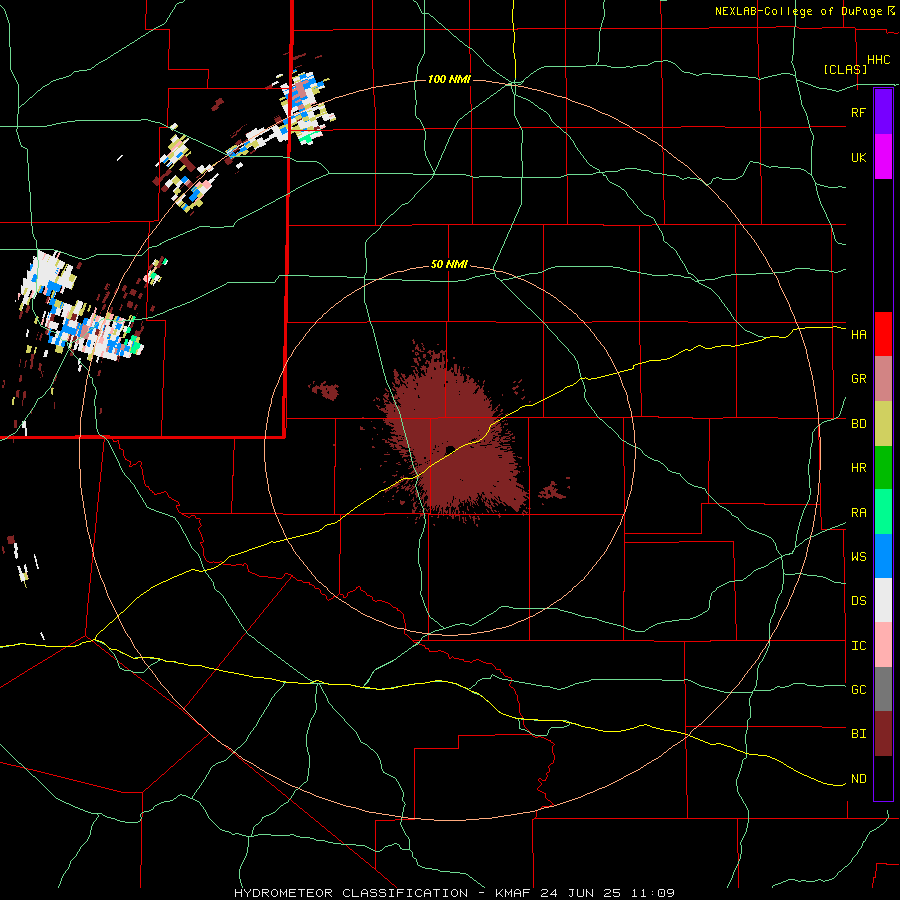Click the GR salmon legend swatch
Screen dimensions: 900x900
883,378
